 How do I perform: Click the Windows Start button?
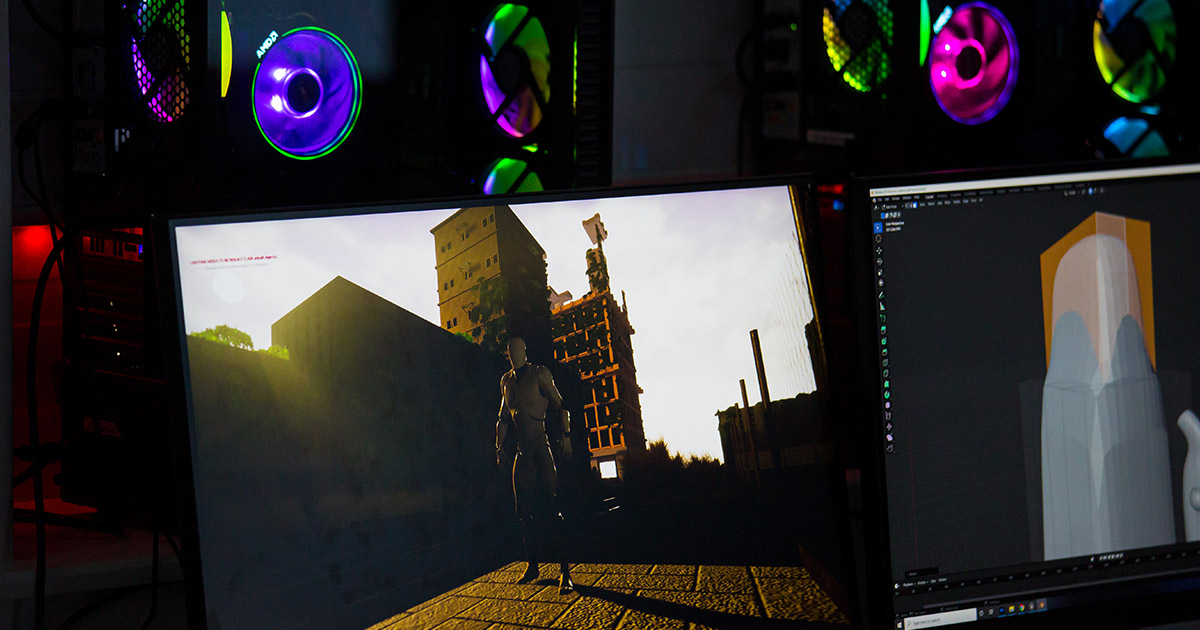[x=900, y=622]
